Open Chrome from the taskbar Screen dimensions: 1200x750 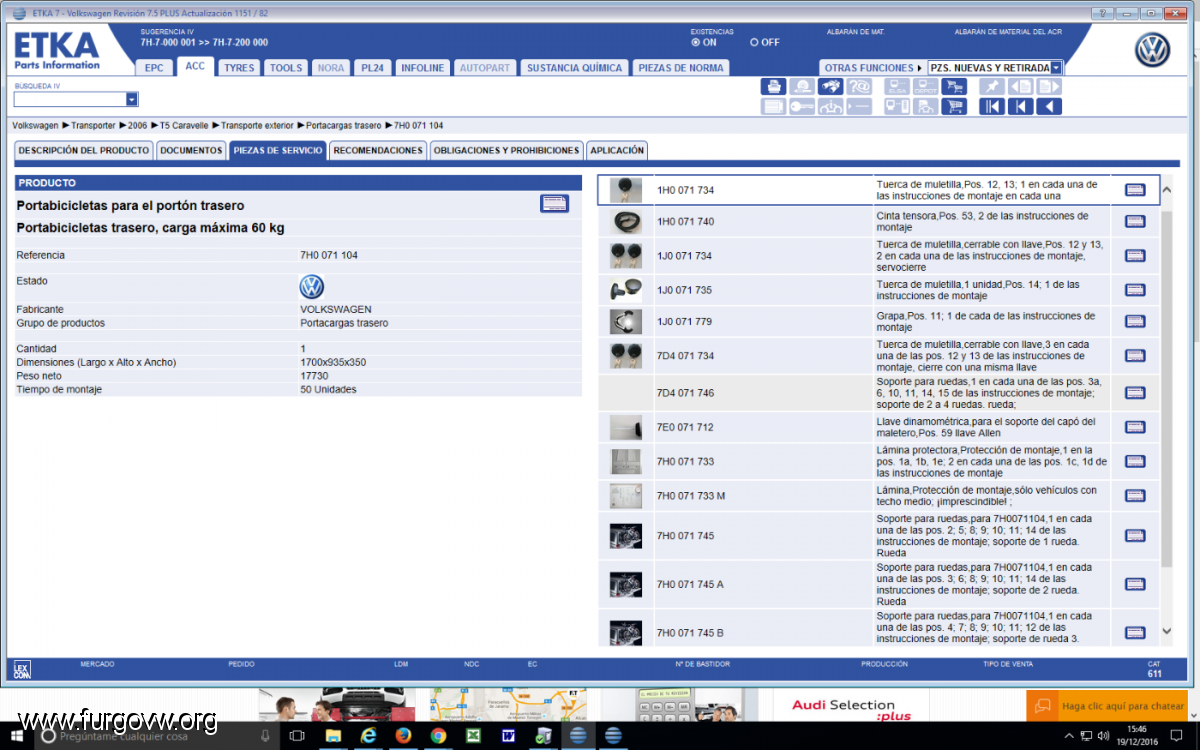pos(438,735)
